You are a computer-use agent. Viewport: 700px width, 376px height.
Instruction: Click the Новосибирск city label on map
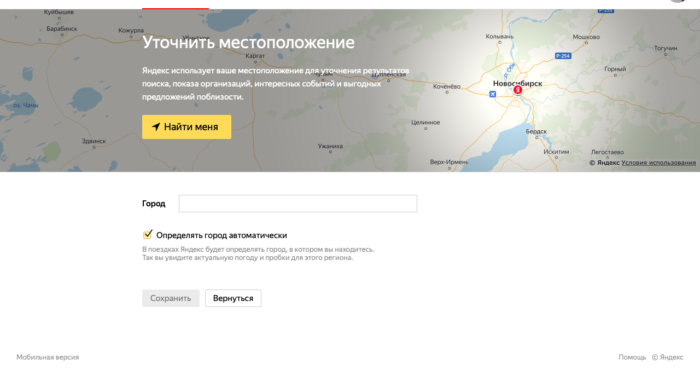[517, 83]
